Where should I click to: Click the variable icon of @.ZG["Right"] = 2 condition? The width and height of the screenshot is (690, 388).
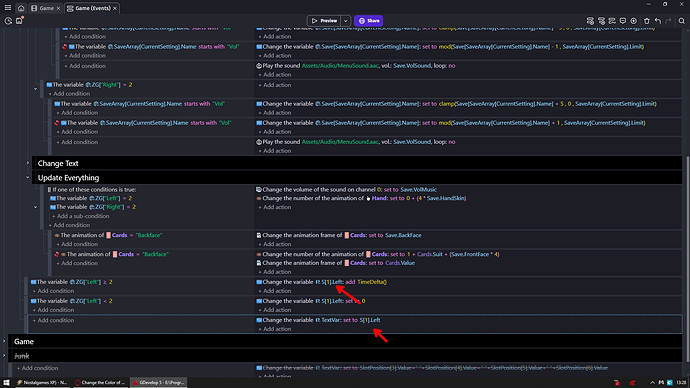point(49,85)
